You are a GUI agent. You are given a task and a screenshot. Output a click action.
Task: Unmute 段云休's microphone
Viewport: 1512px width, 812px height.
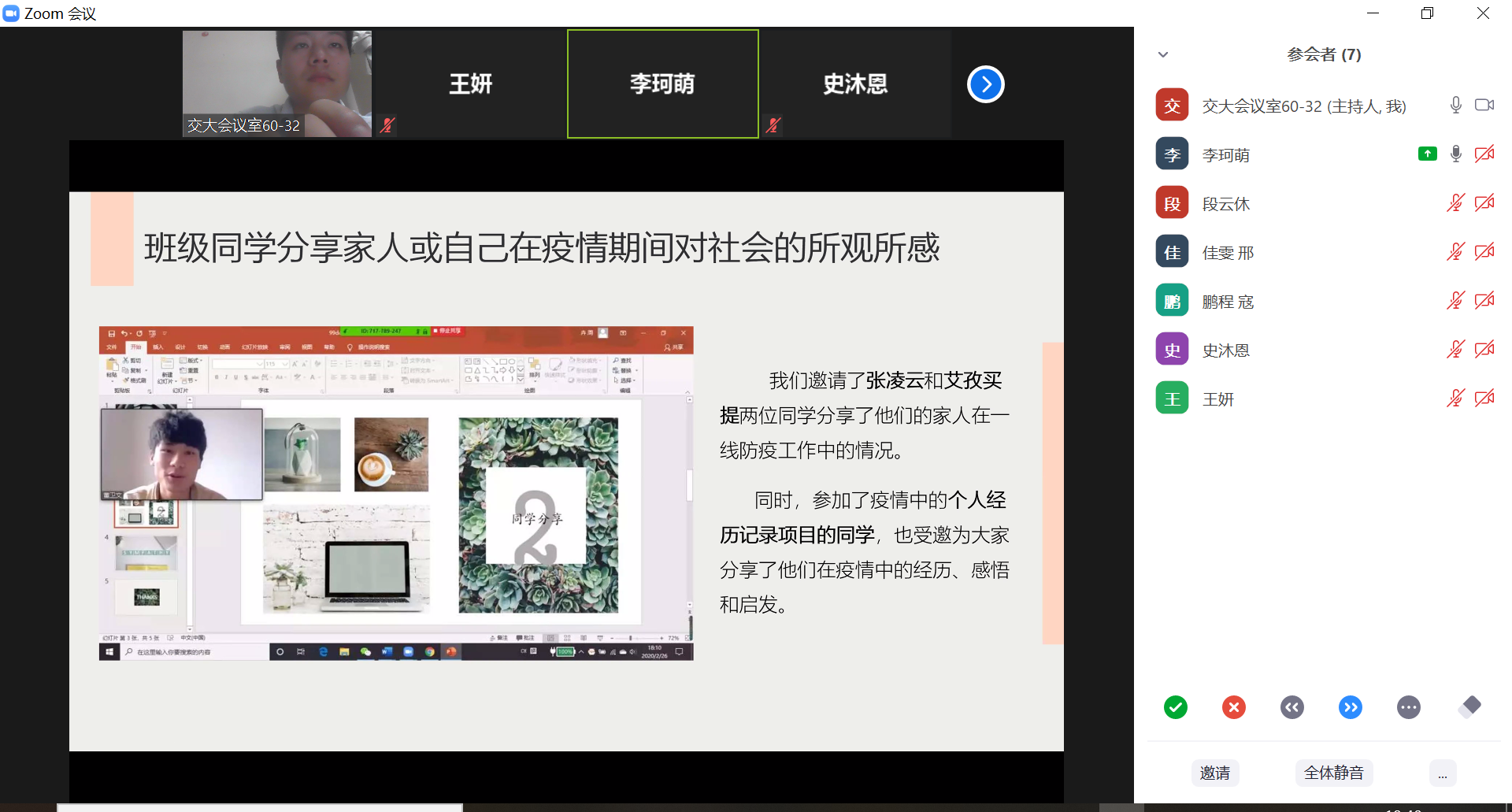pos(1455,203)
